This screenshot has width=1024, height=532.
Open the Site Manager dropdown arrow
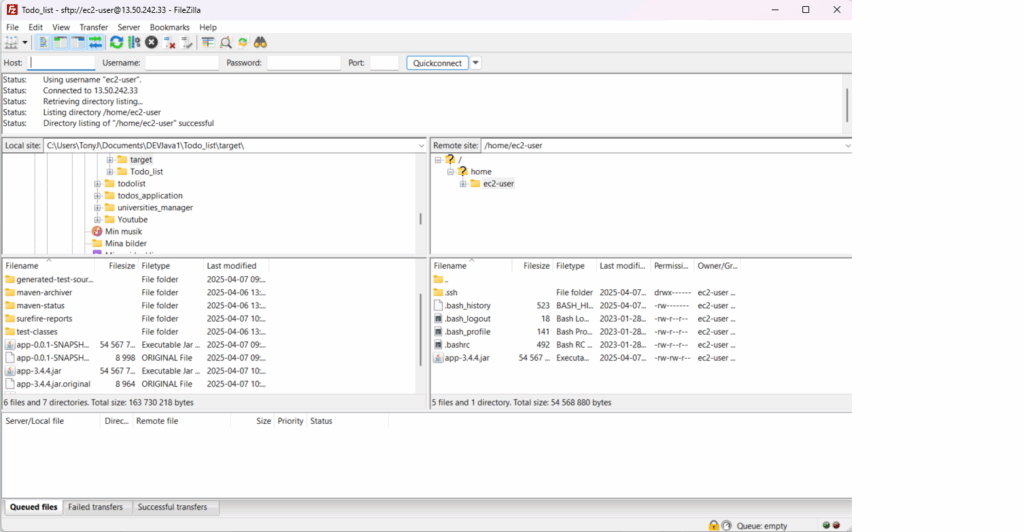(x=25, y=42)
